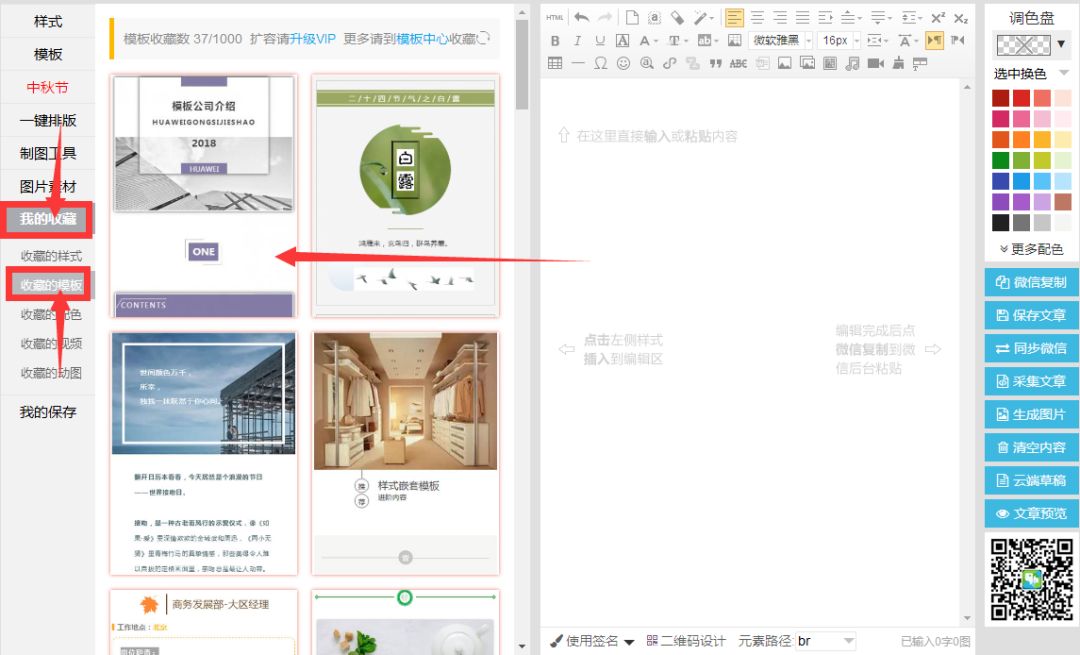Click the 微信复制 button
This screenshot has width=1080, height=655.
coord(1031,282)
